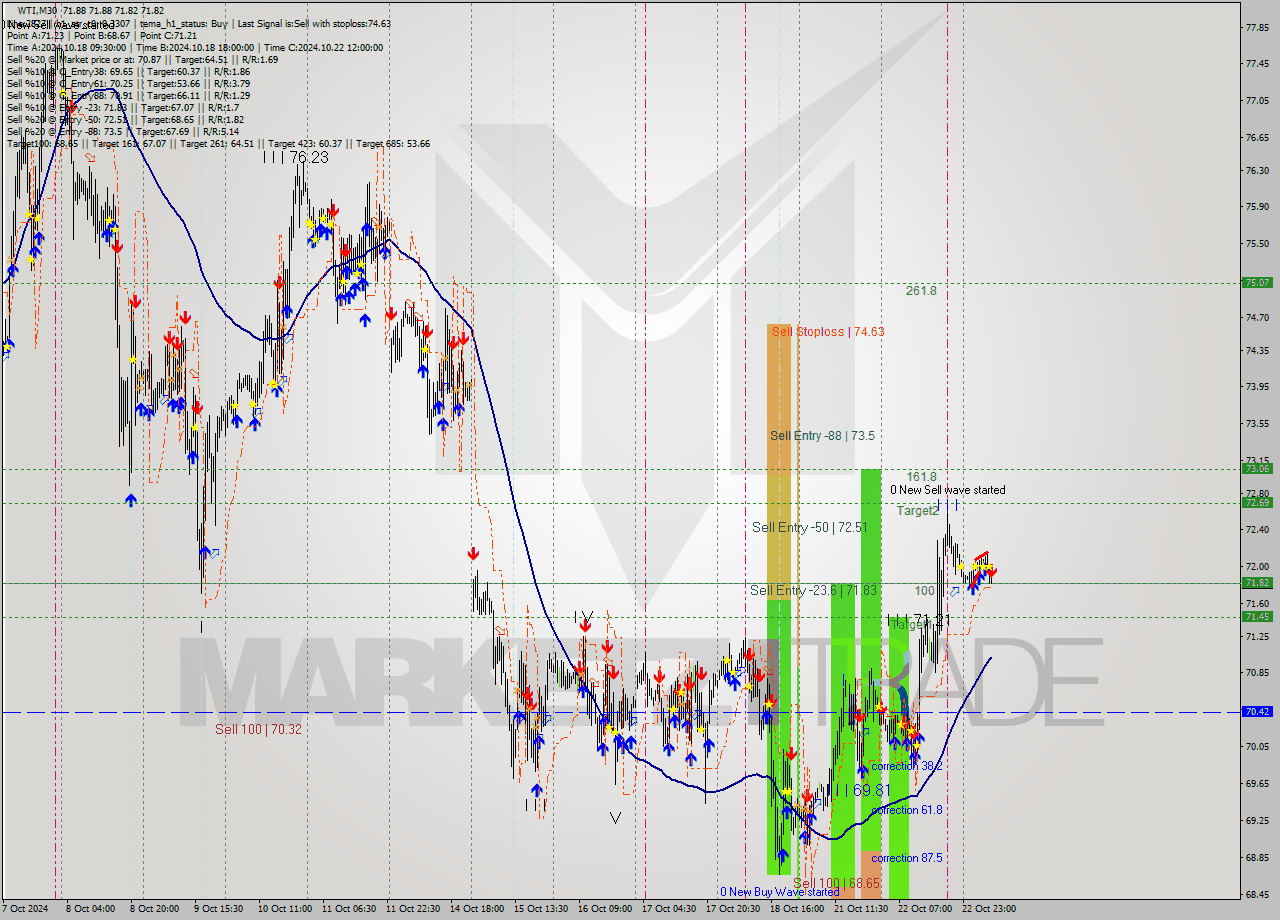Click the 'Sell Entry -88 | 73.5' label
Image resolution: width=1280 pixels, height=920 pixels.
(x=822, y=435)
